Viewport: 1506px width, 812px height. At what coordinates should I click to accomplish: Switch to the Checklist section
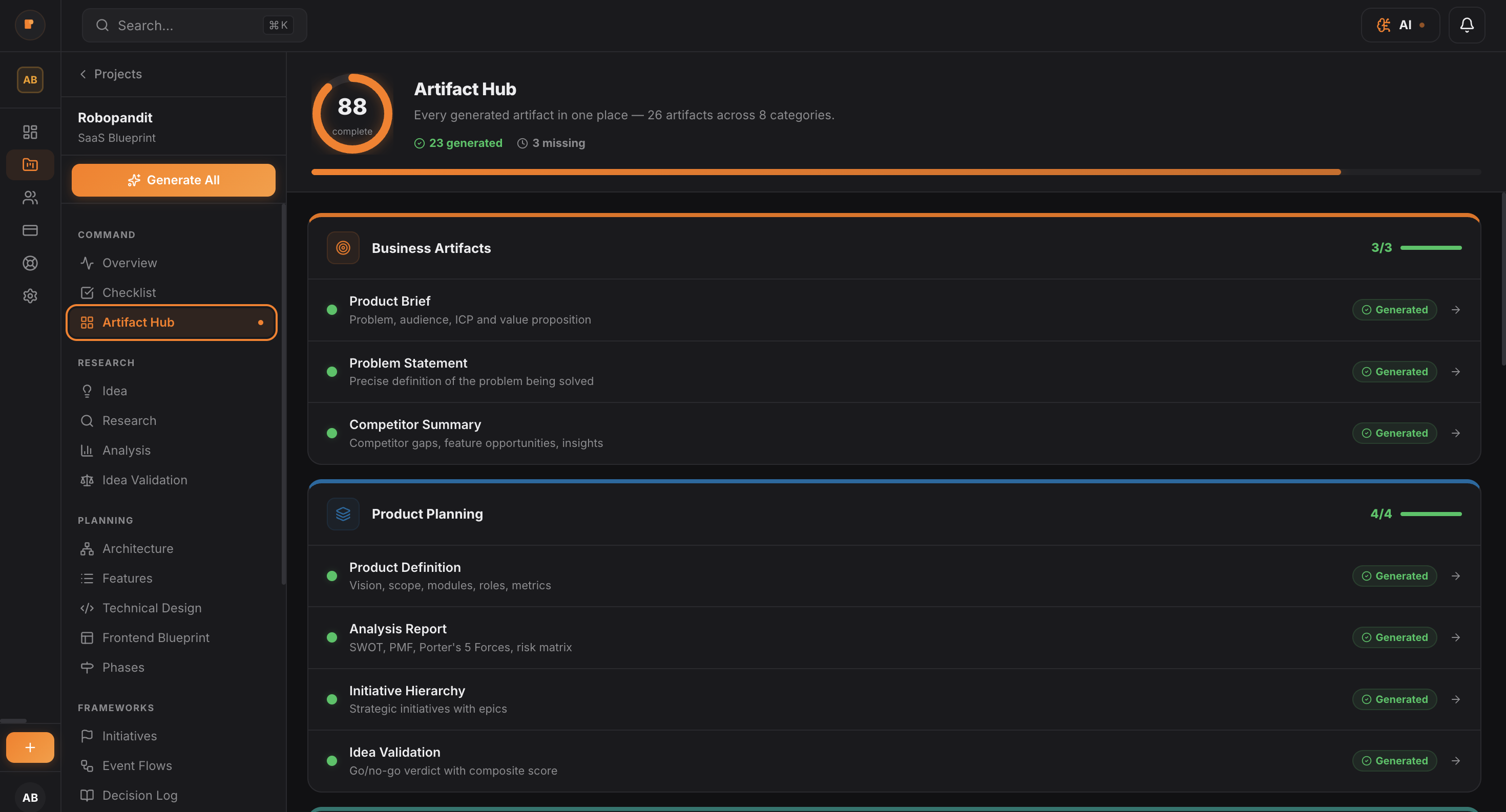(129, 292)
